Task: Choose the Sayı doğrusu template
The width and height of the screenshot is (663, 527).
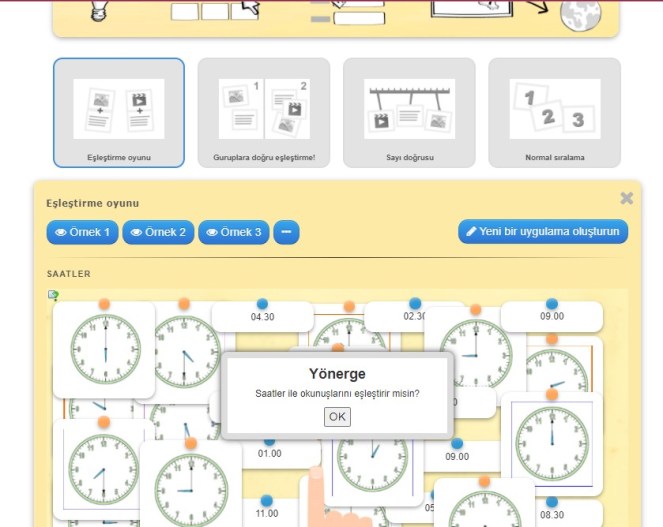Action: (409, 112)
